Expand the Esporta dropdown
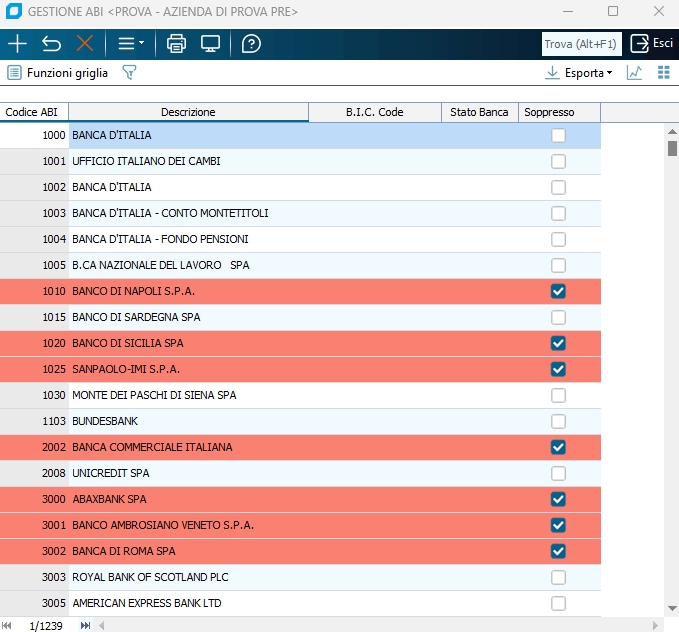Viewport: 679px width, 632px height. pyautogui.click(x=579, y=73)
